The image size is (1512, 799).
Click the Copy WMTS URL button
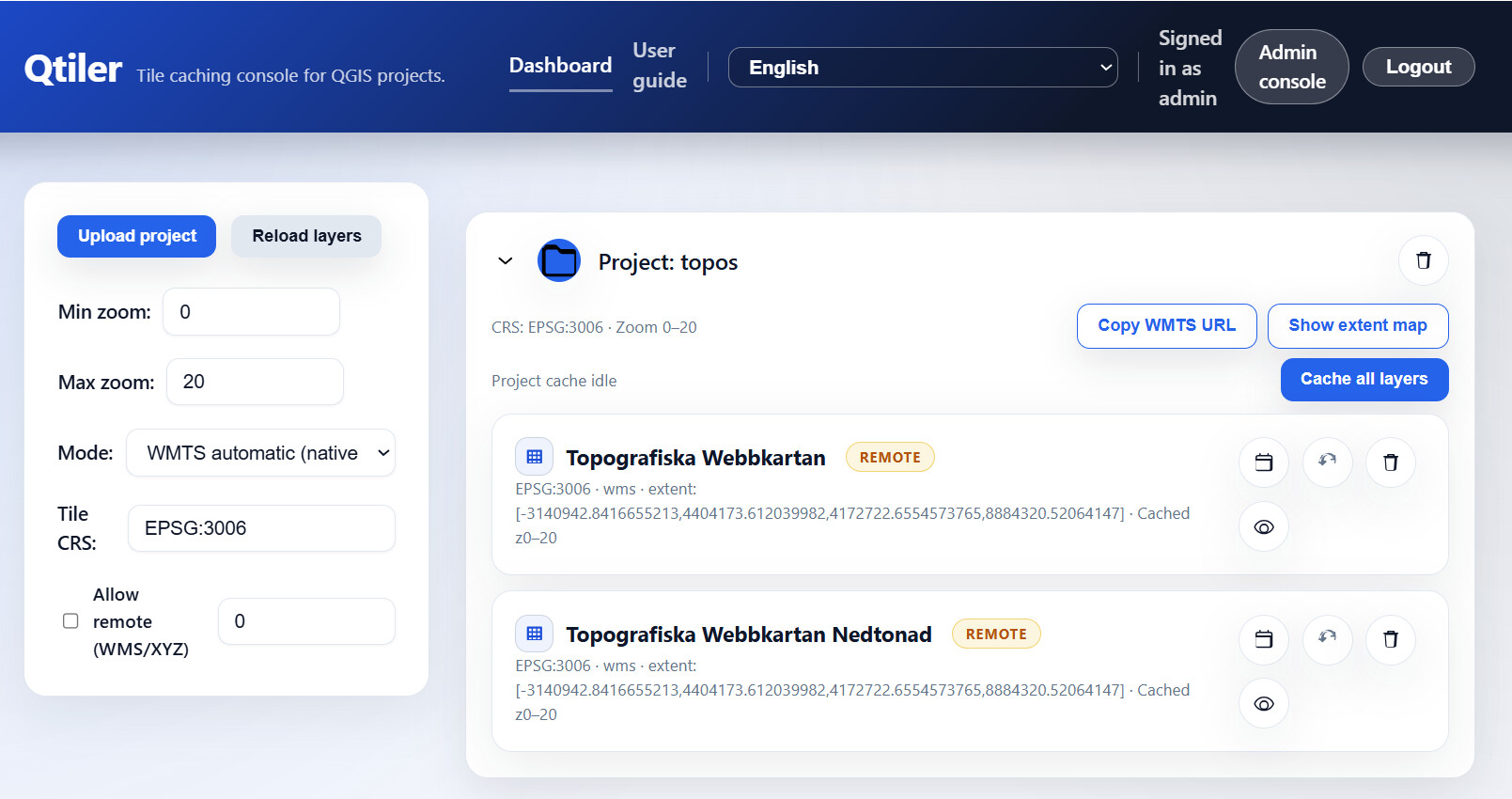click(1166, 325)
